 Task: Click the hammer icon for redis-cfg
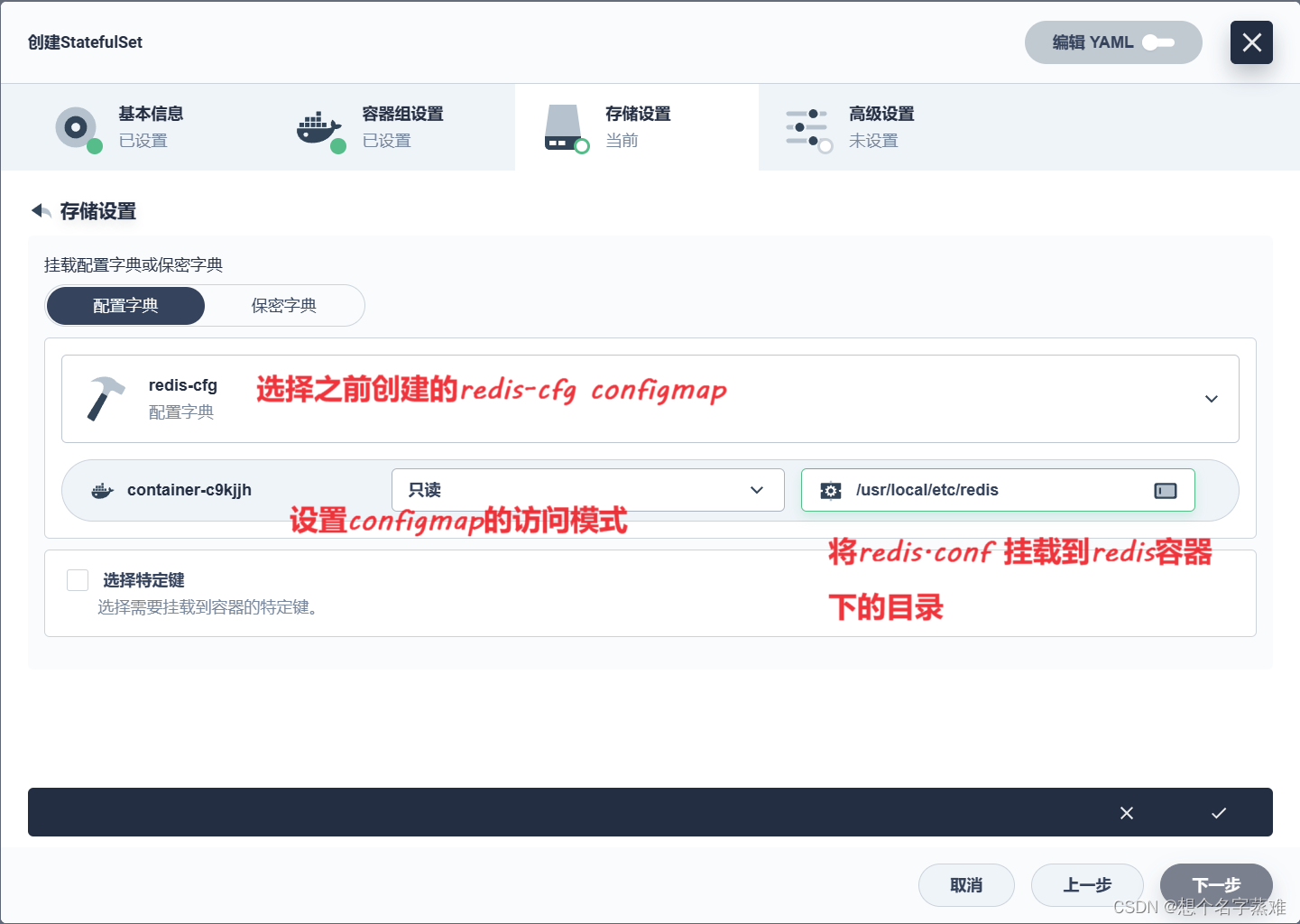(106, 399)
